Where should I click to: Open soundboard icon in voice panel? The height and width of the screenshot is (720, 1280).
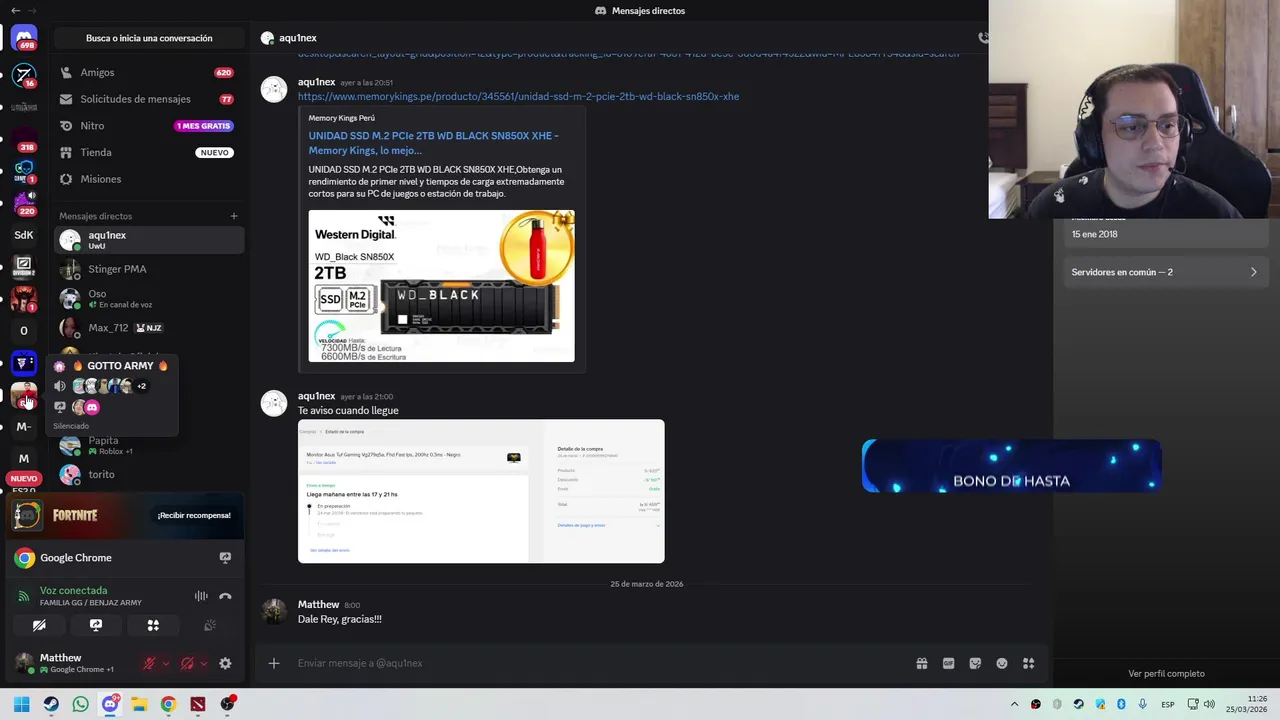click(210, 625)
